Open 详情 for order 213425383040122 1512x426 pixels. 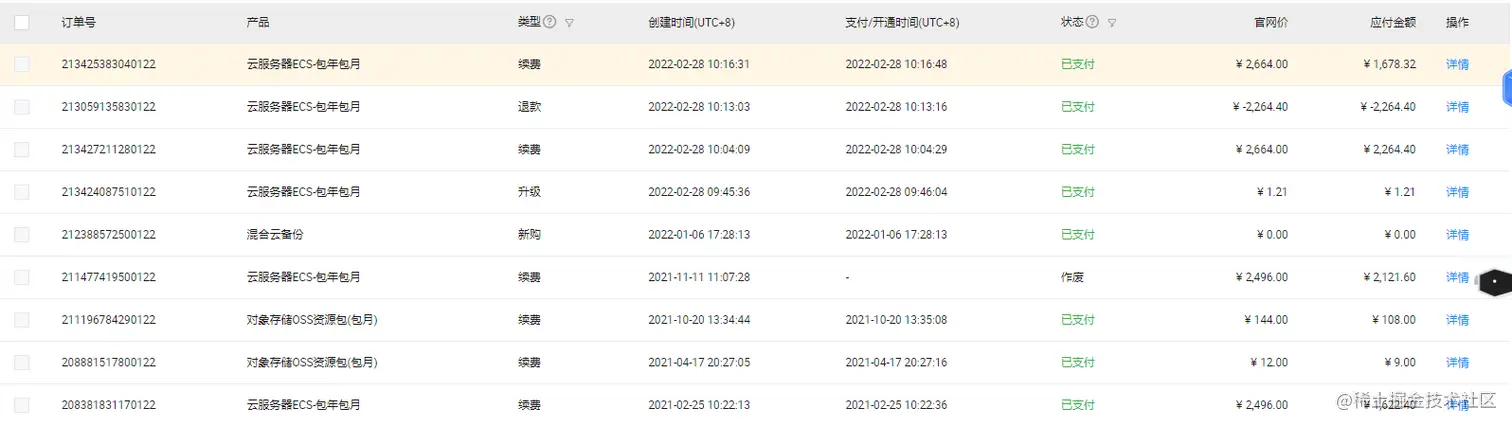1457,64
